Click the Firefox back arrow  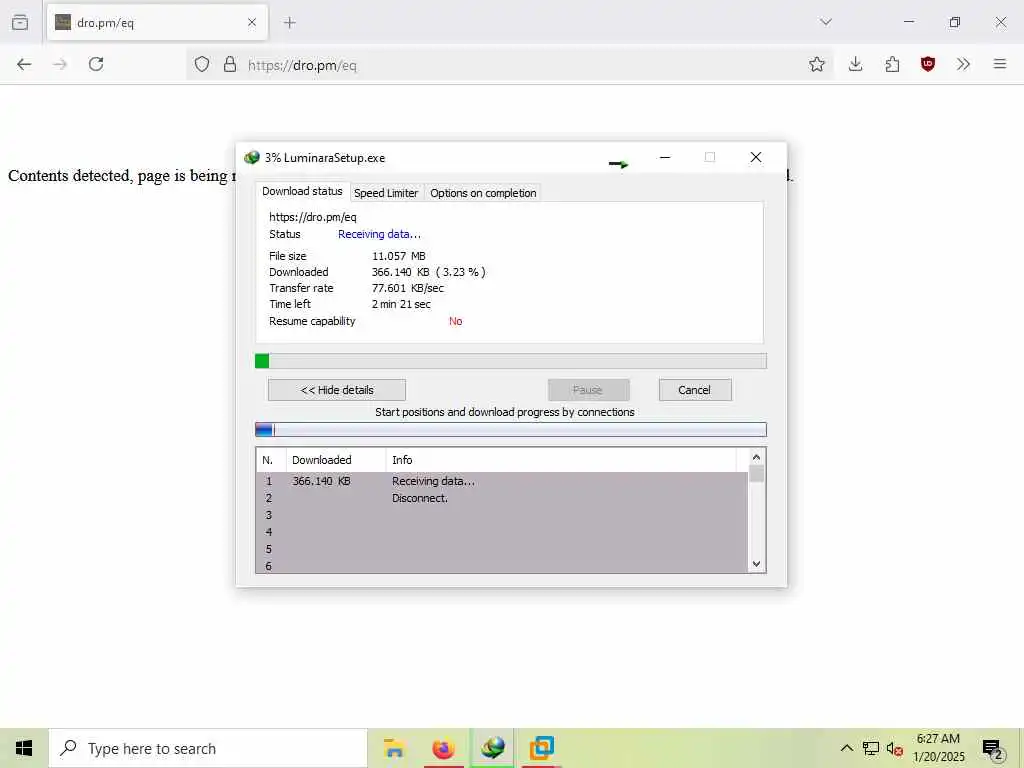24,64
